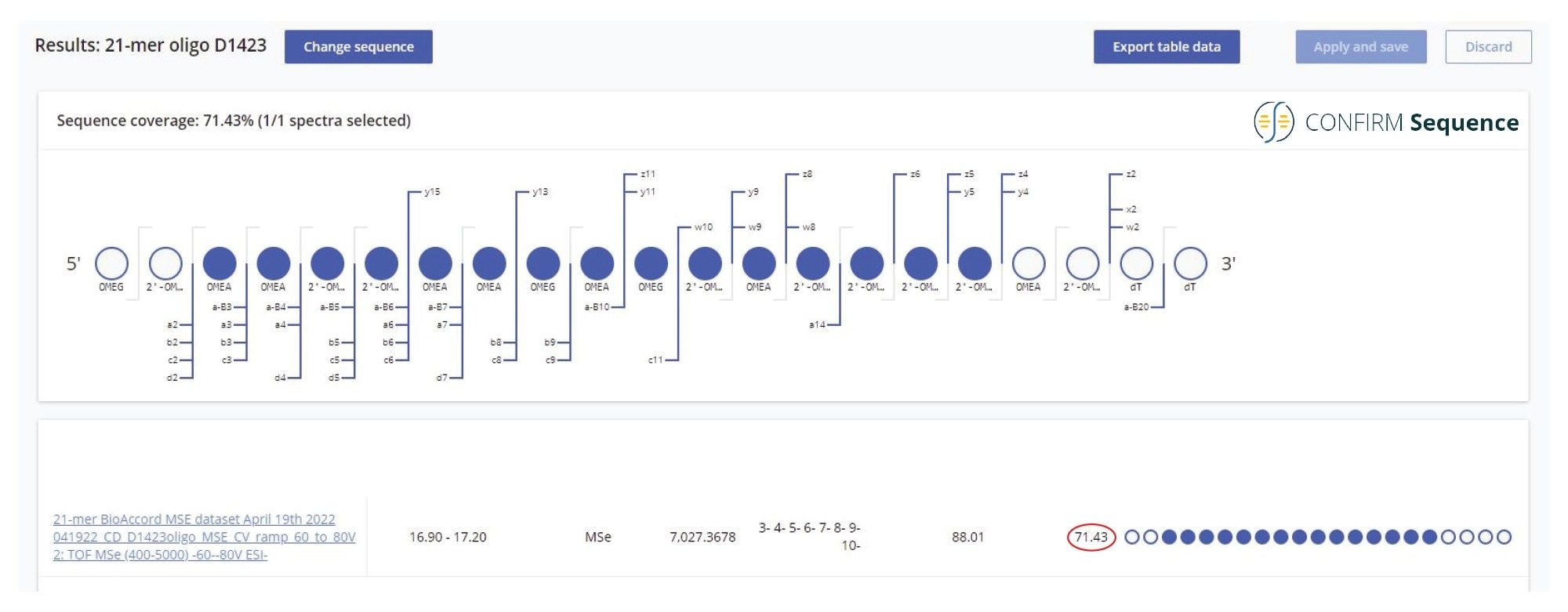Click the dT circle above the a-B20 label
Viewport: 1568px width, 612px height.
pyautogui.click(x=1136, y=263)
